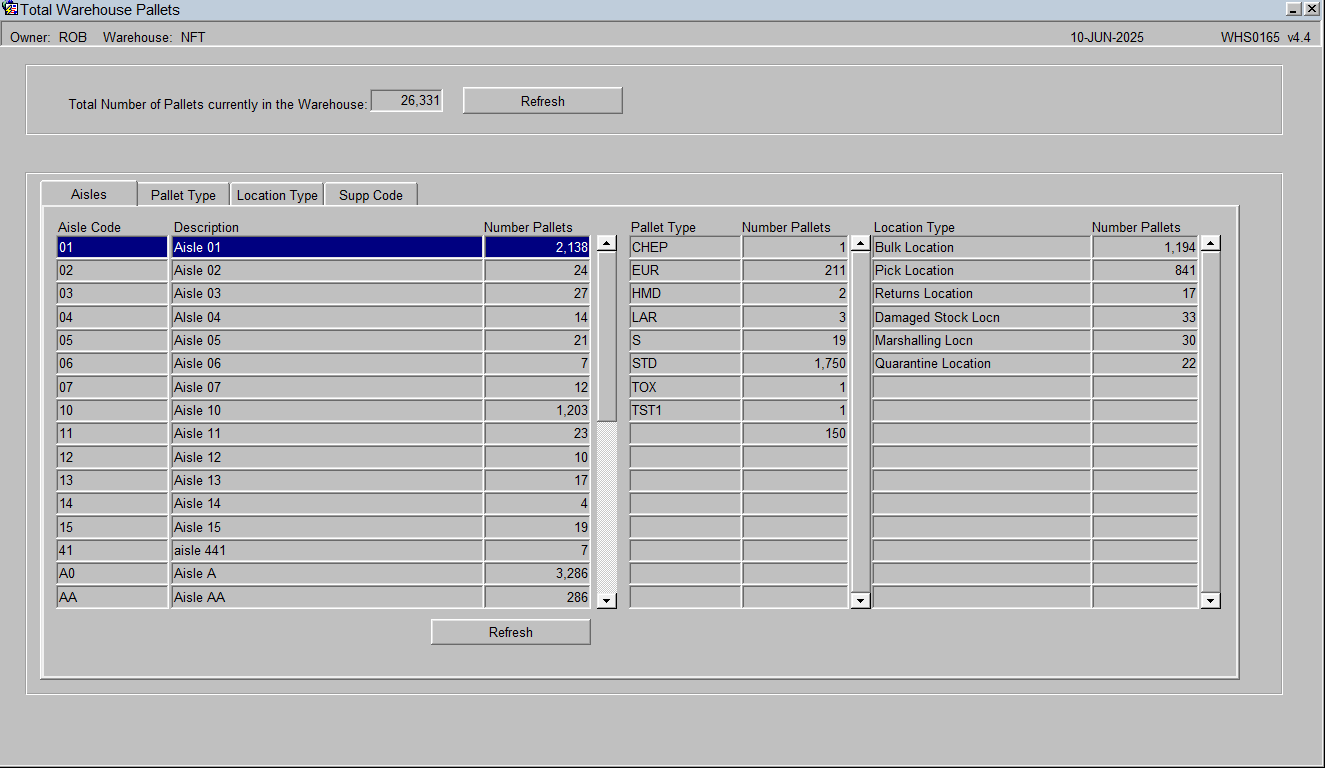1325x771 pixels.
Task: Click the 150 value with blank pallet type
Action: point(795,433)
